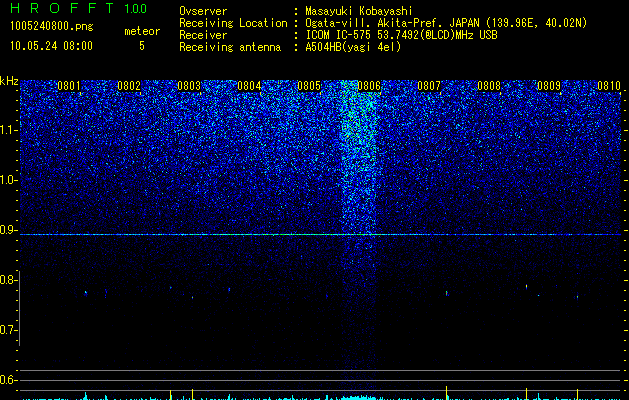Image resolution: width=629 pixels, height=400 pixels.
Task: Click the kHz axis unit label
Action: [9, 81]
